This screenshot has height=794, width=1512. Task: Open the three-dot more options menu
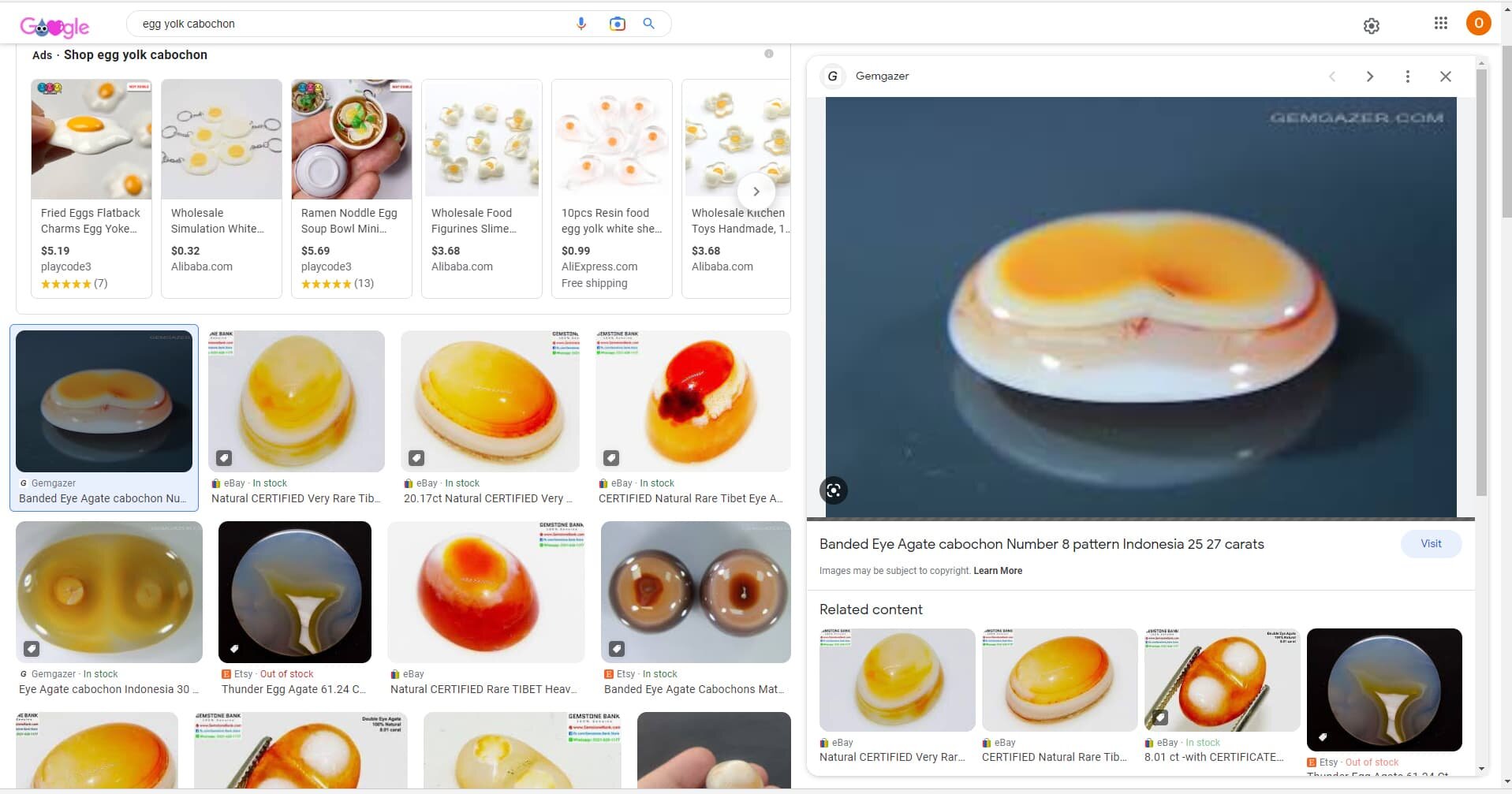1407,76
